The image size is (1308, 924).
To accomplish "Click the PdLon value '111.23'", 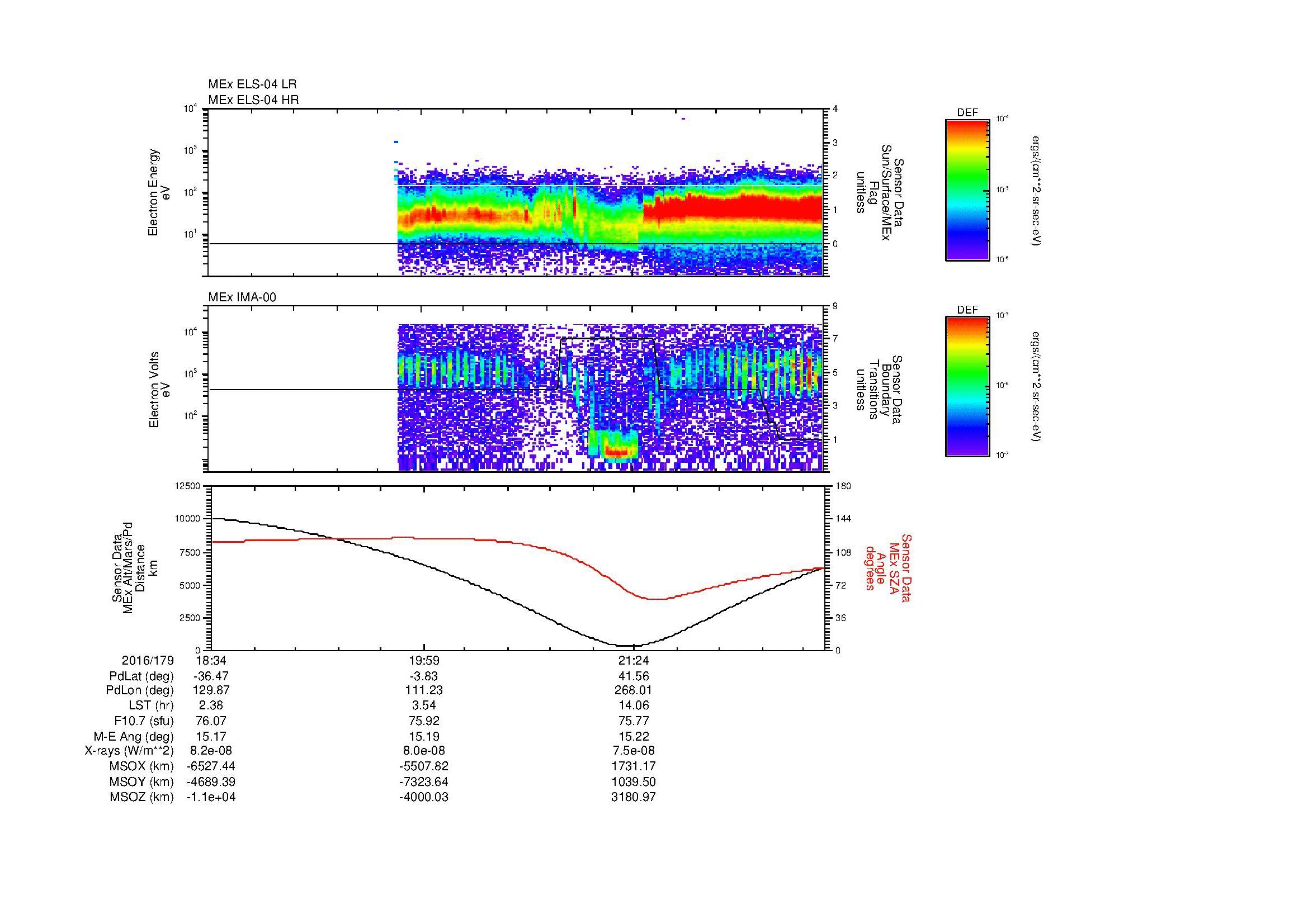I will point(424,690).
